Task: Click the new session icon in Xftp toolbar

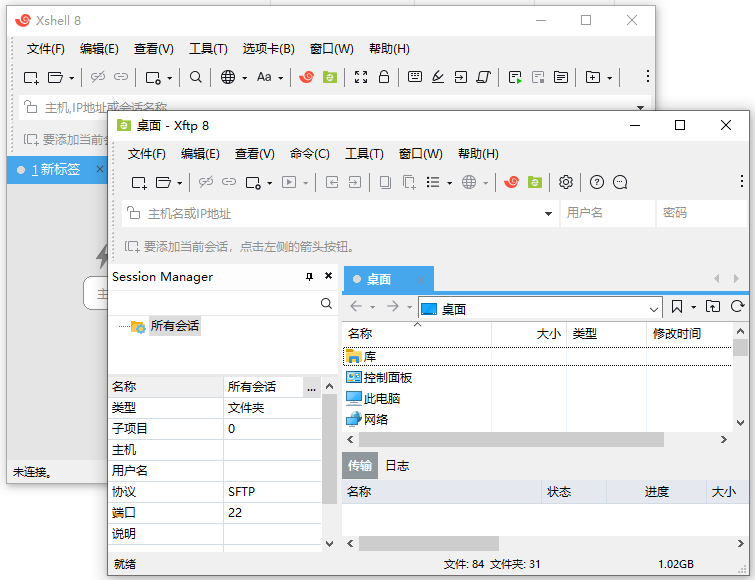Action: coord(139,182)
